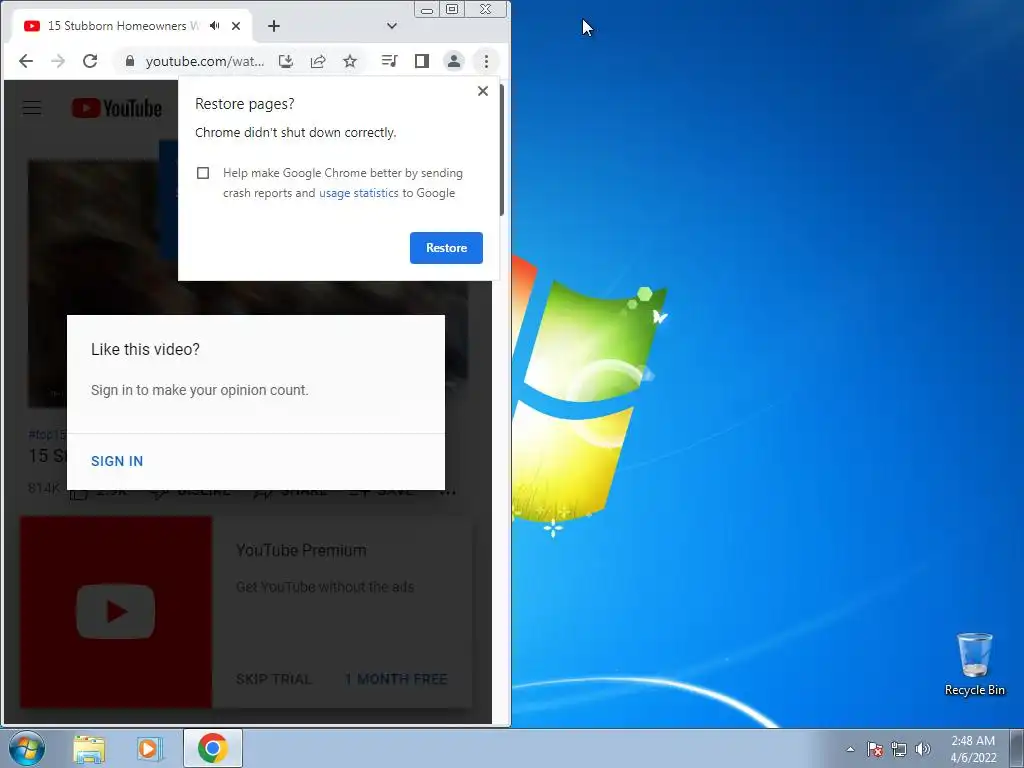Minimize the Chrome window

(427, 10)
